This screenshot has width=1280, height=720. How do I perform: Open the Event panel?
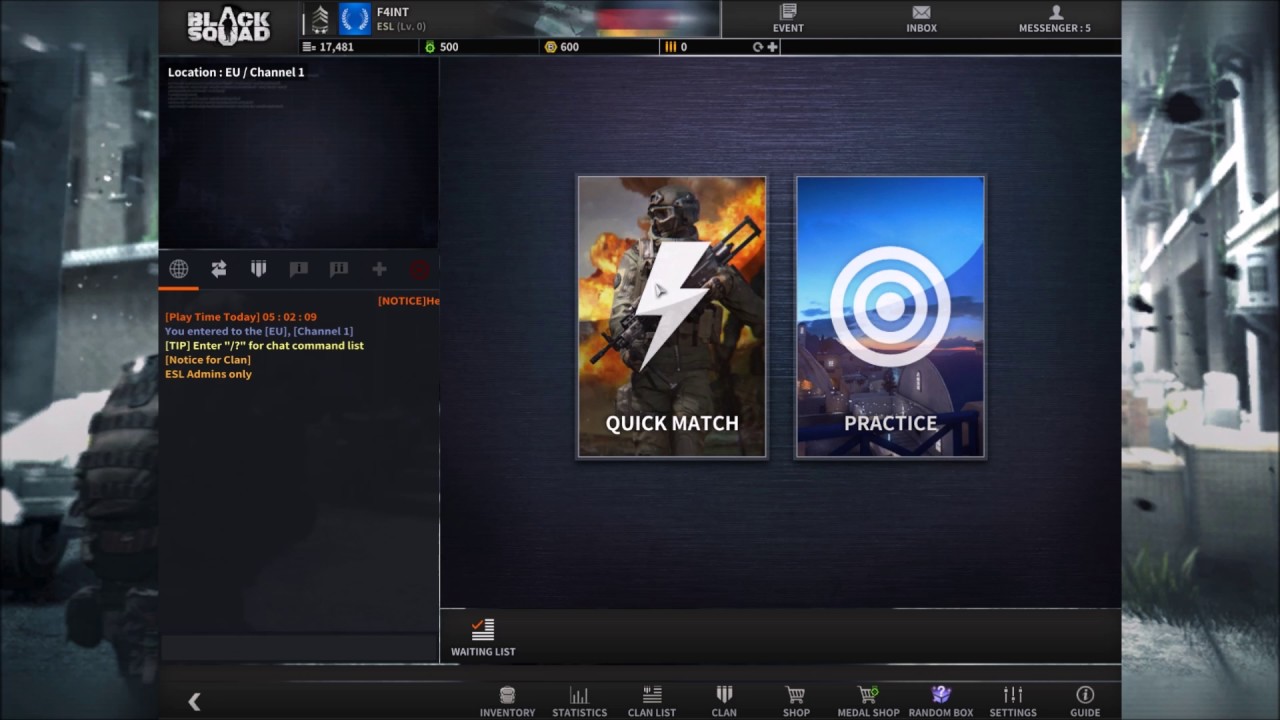coord(787,19)
